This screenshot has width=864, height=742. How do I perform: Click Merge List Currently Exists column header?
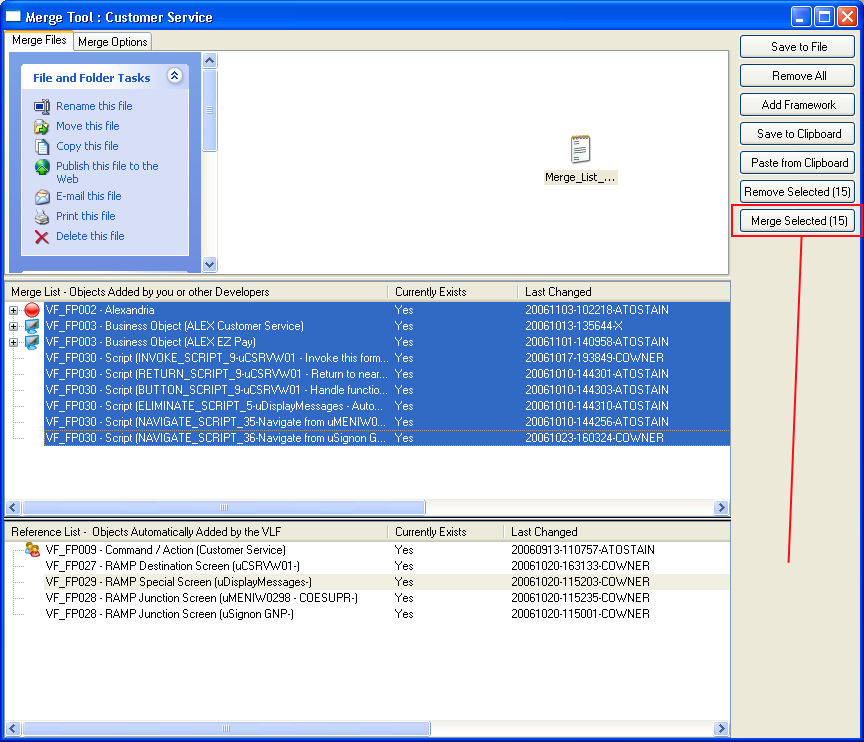coord(452,292)
